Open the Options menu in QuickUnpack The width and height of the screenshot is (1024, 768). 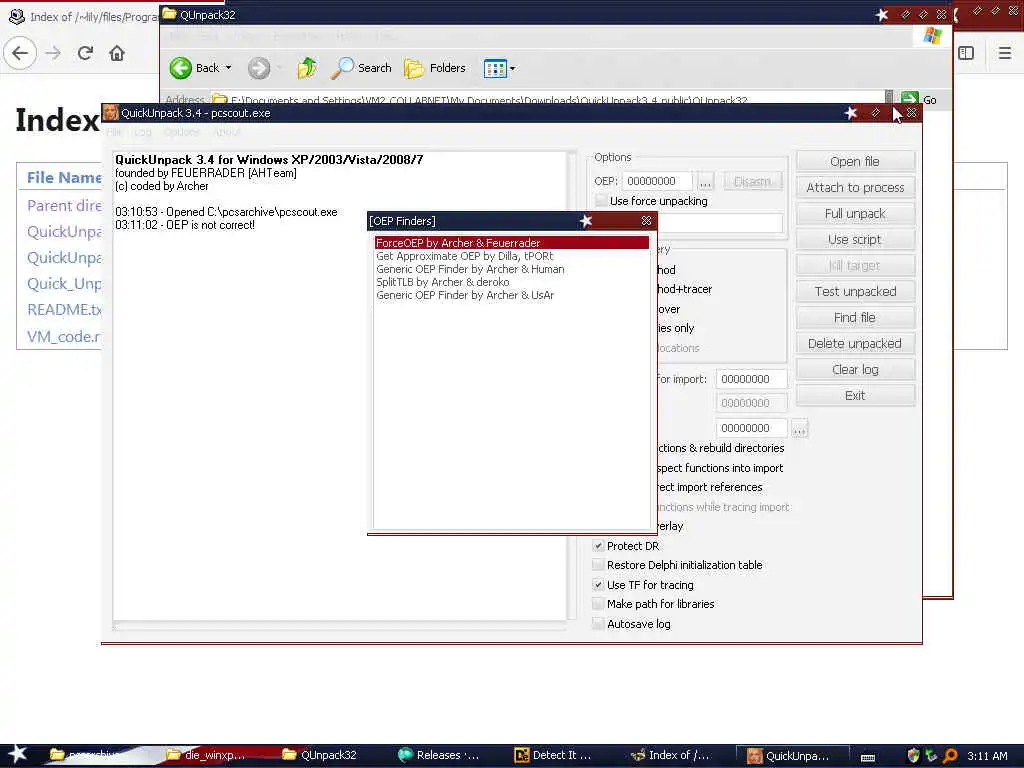pos(182,132)
